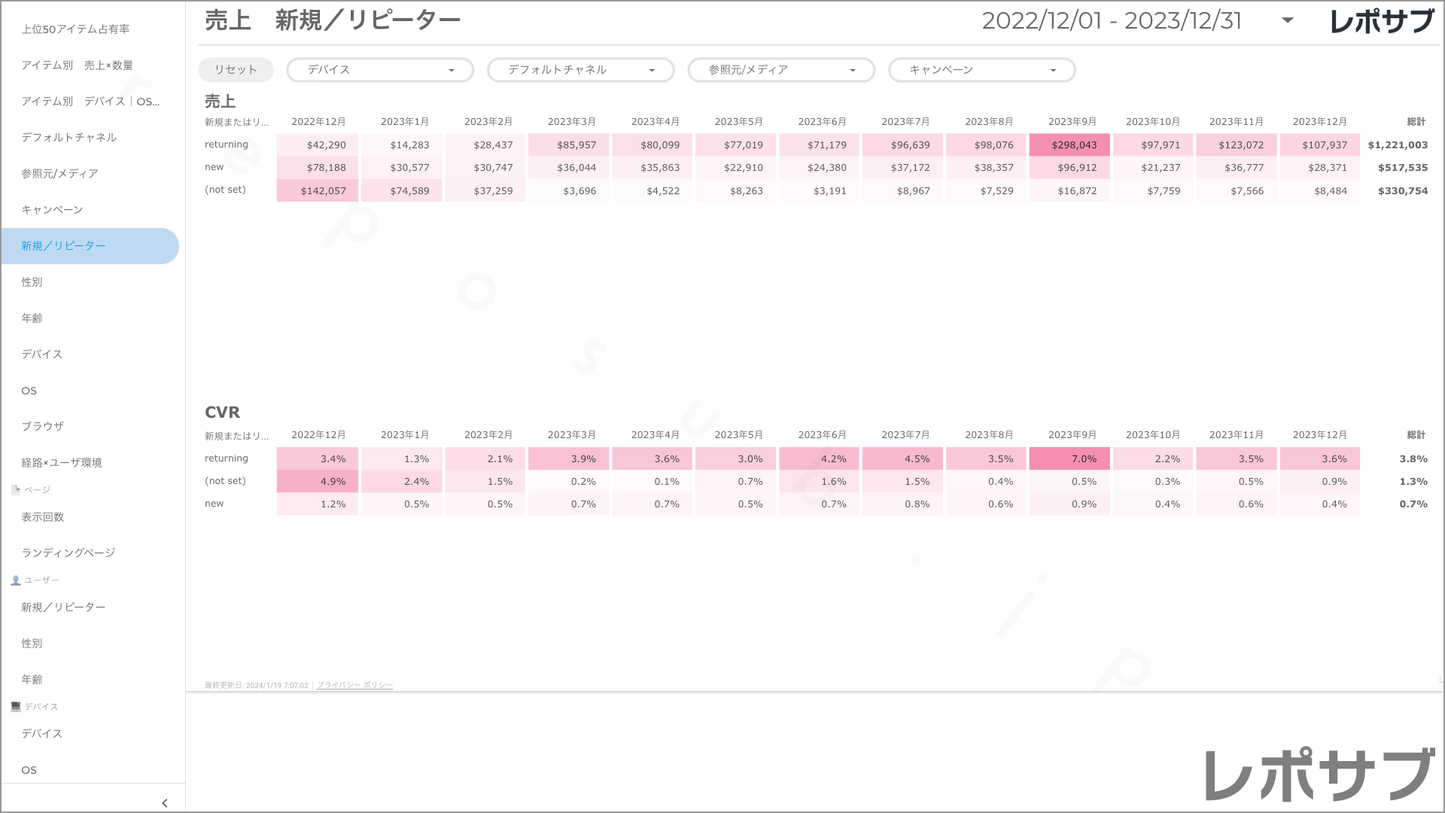
Task: Click the user icon beside ユーザー section
Action: click(15, 580)
